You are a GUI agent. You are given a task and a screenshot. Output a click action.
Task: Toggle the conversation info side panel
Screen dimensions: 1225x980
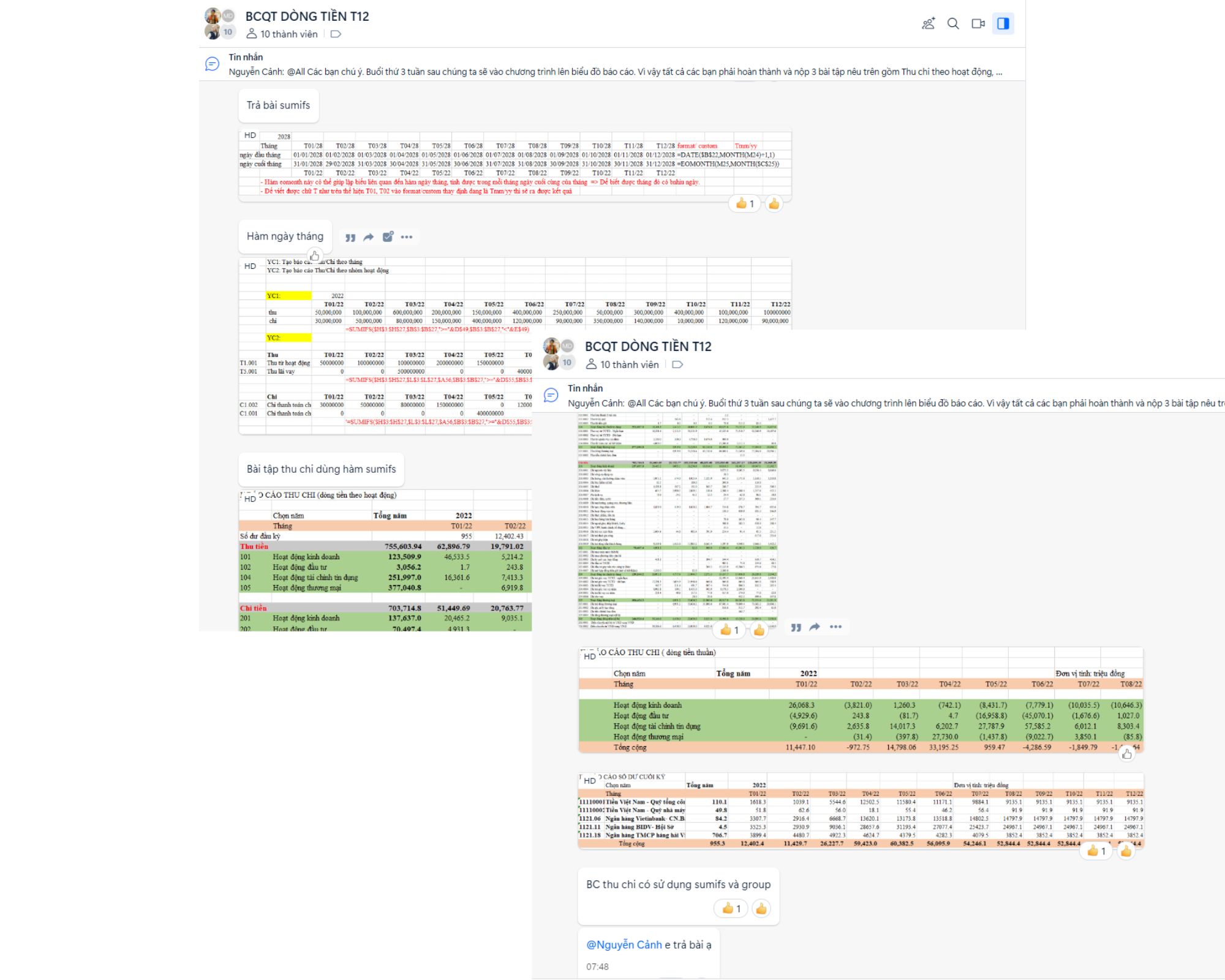(1003, 24)
